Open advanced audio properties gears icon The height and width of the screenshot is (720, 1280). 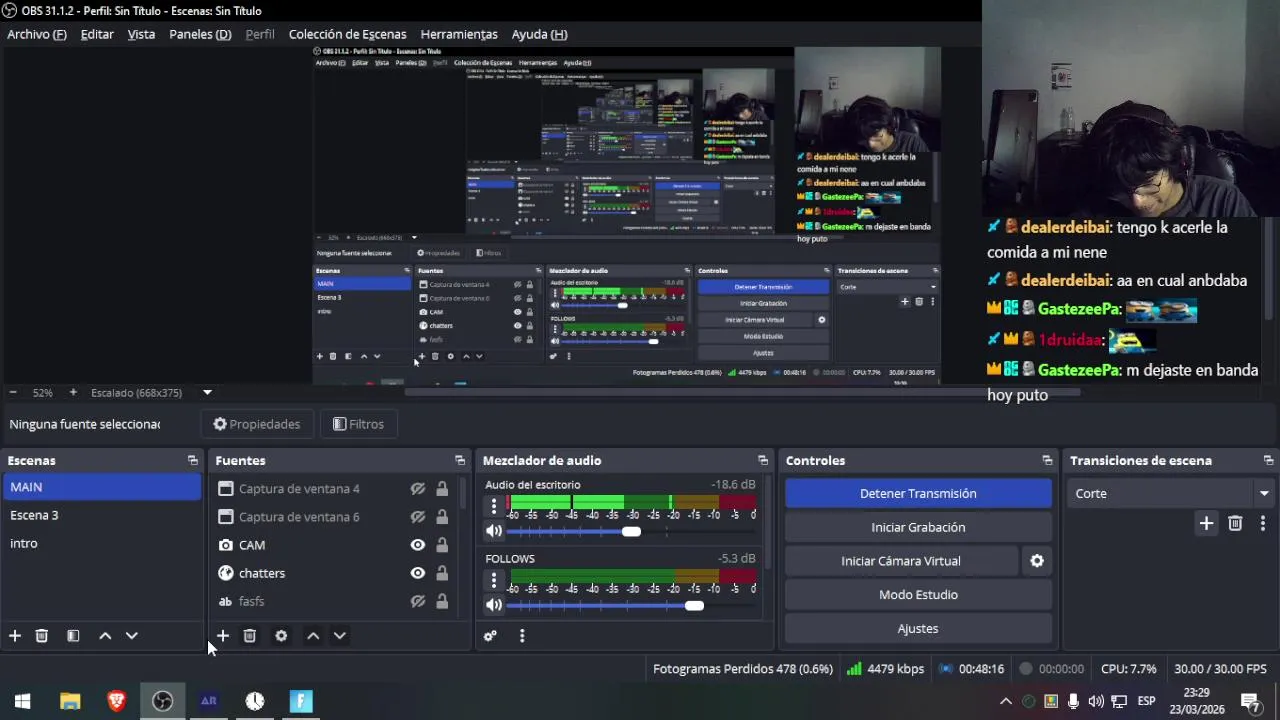click(490, 636)
